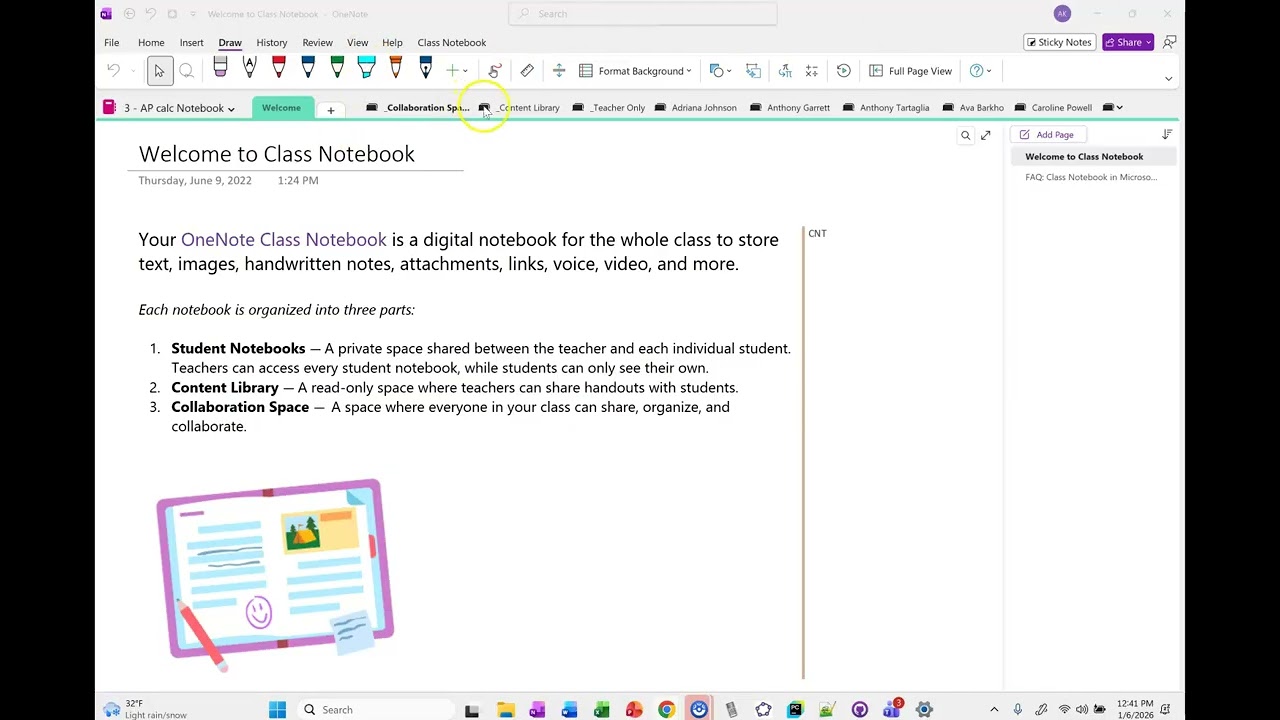This screenshot has height=720, width=1280.
Task: Undo the last action
Action: (113, 71)
